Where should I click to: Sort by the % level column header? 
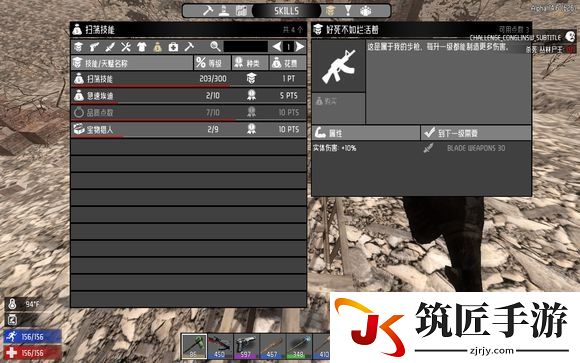[x=212, y=63]
